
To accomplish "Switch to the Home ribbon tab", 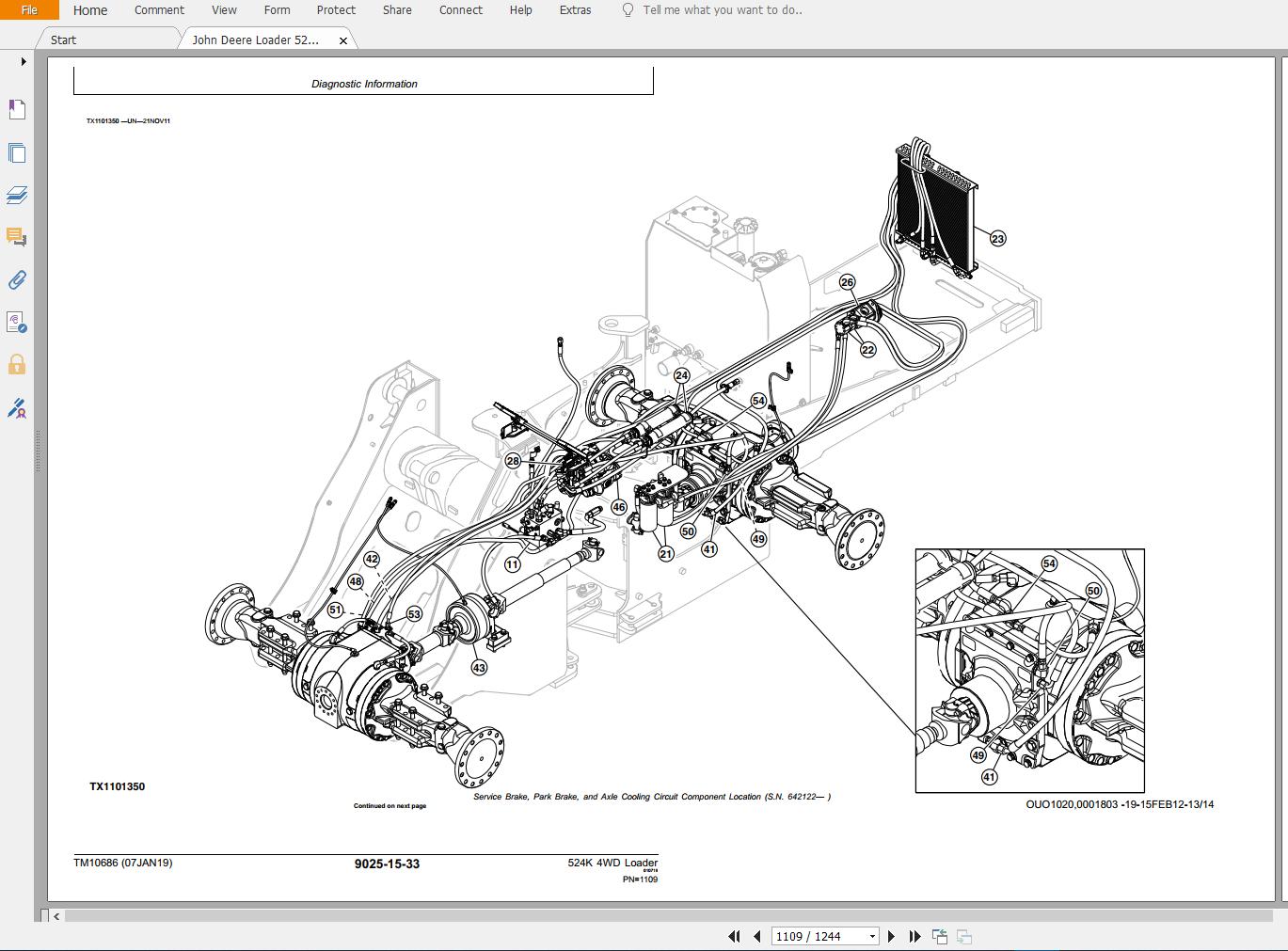I will point(90,10).
